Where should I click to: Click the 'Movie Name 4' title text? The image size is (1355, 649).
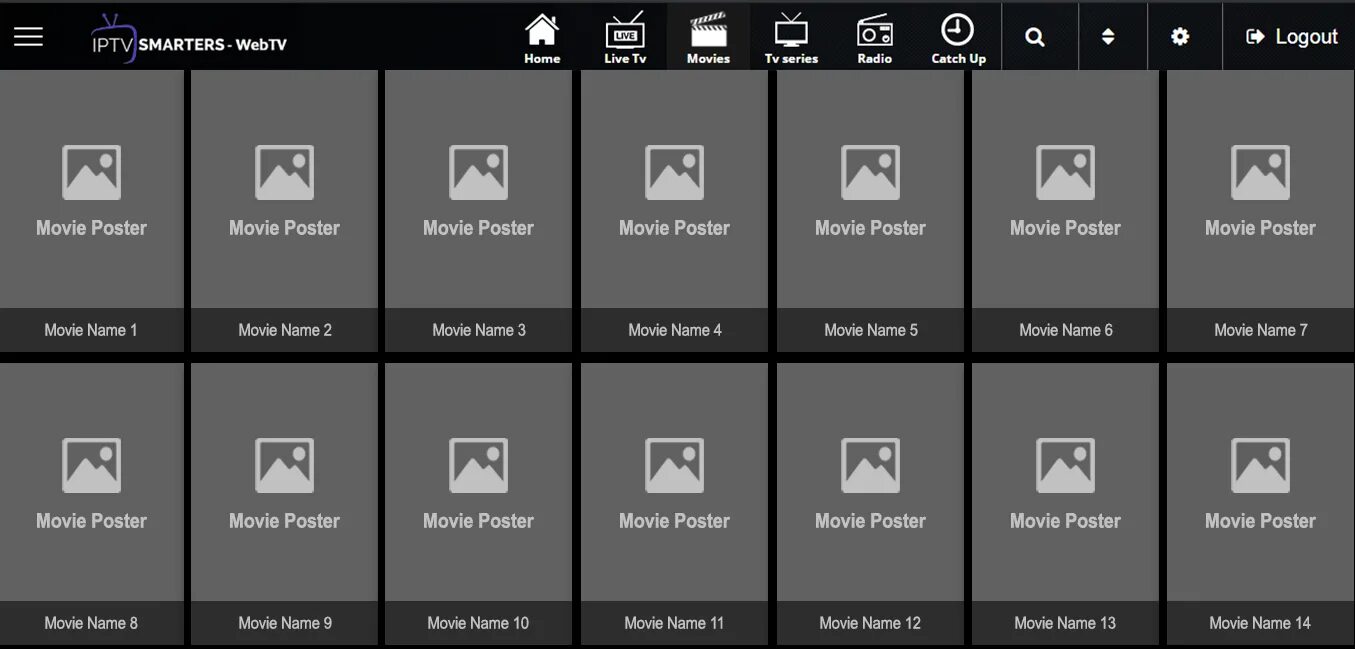tap(675, 330)
